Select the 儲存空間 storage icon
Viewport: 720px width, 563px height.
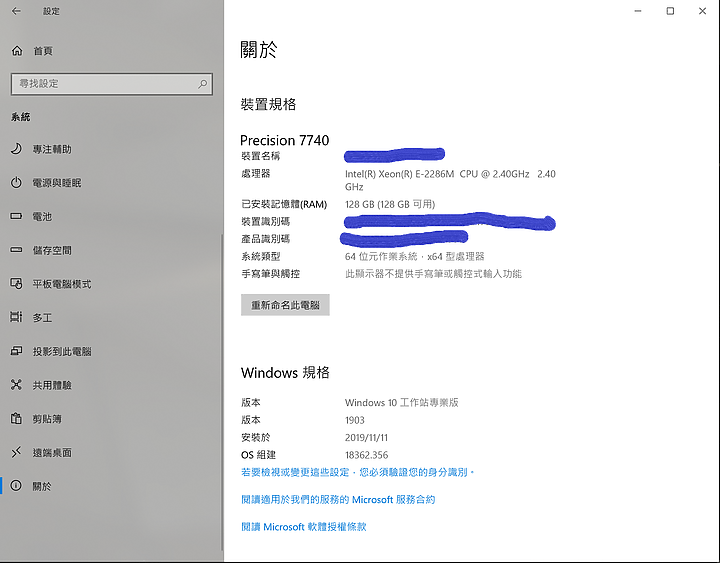tap(17, 250)
